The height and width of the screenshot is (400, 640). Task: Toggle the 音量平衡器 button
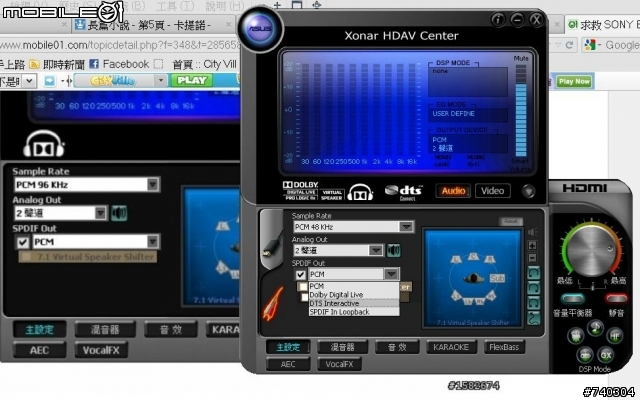coord(573,299)
